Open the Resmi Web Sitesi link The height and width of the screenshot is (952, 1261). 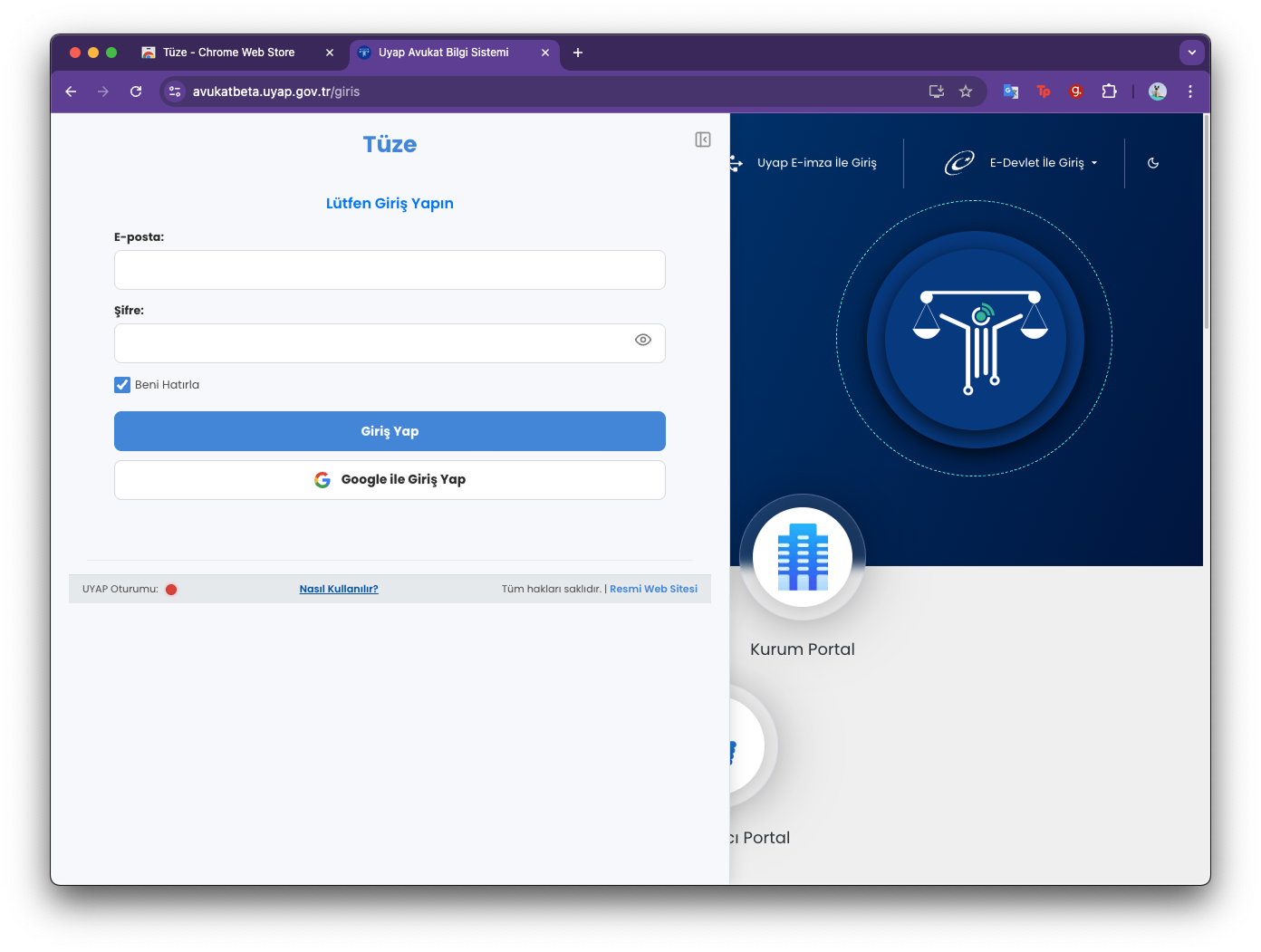point(653,589)
